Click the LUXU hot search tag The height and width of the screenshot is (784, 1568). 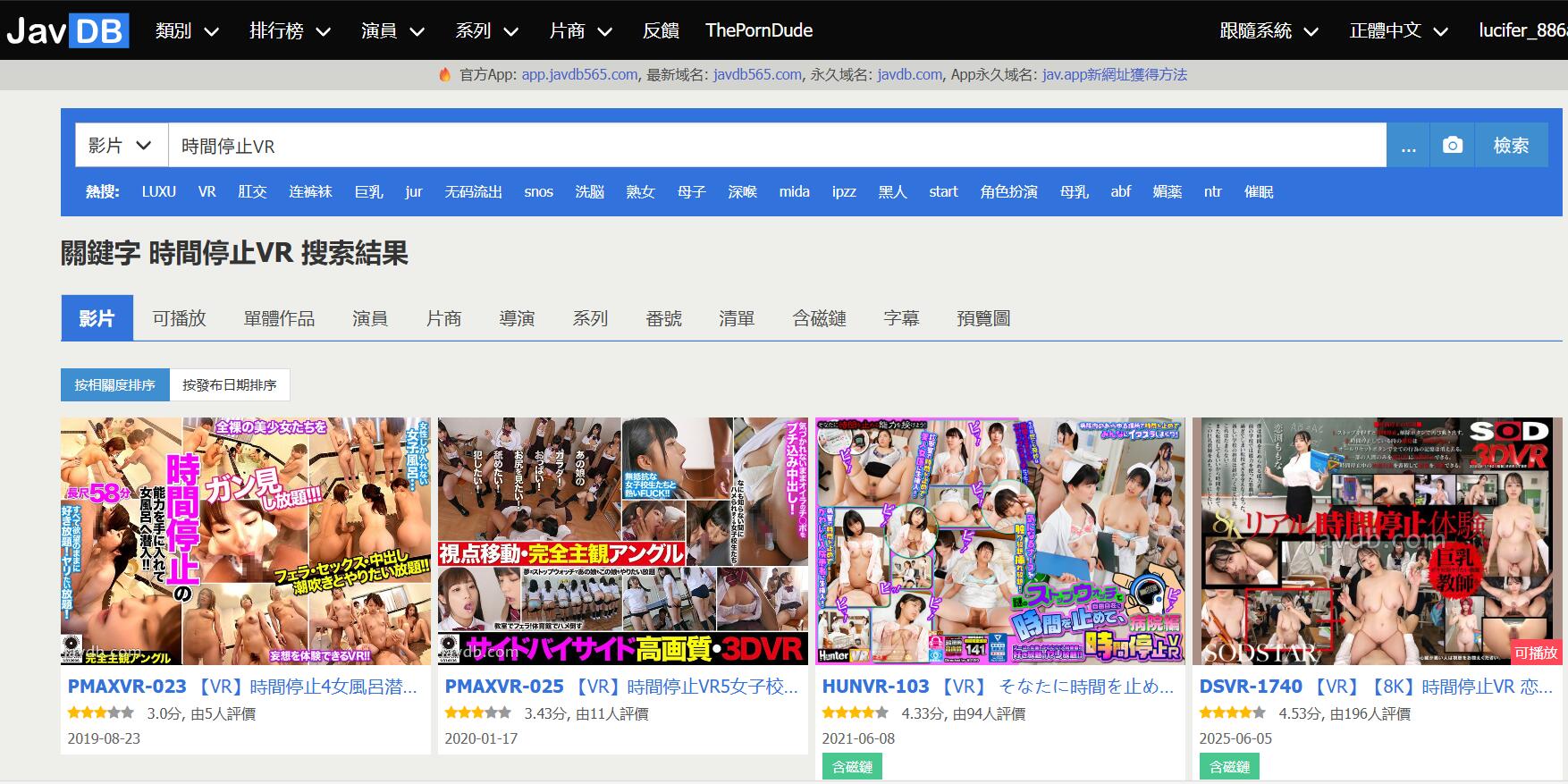click(x=159, y=191)
